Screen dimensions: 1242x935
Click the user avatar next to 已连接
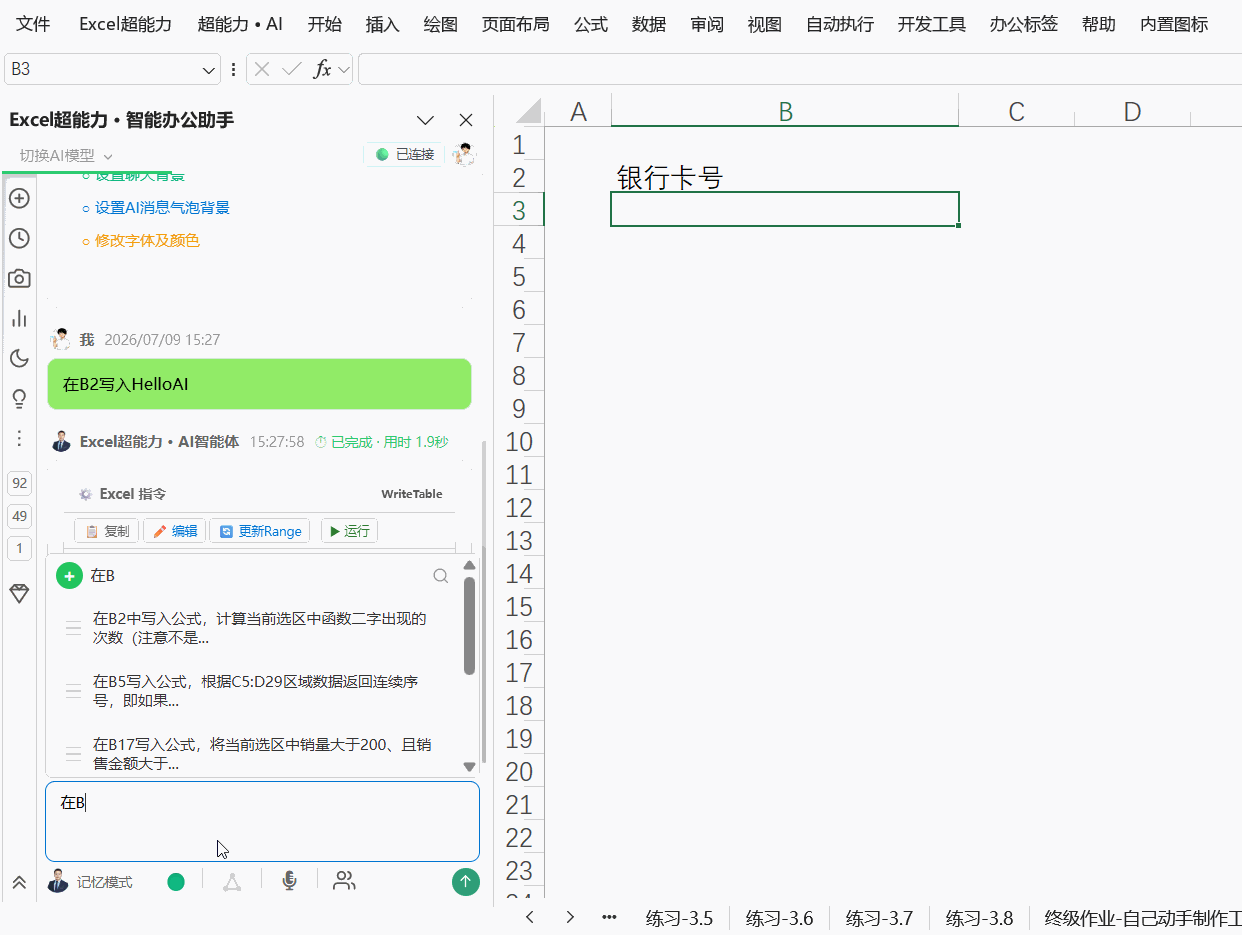click(x=464, y=154)
